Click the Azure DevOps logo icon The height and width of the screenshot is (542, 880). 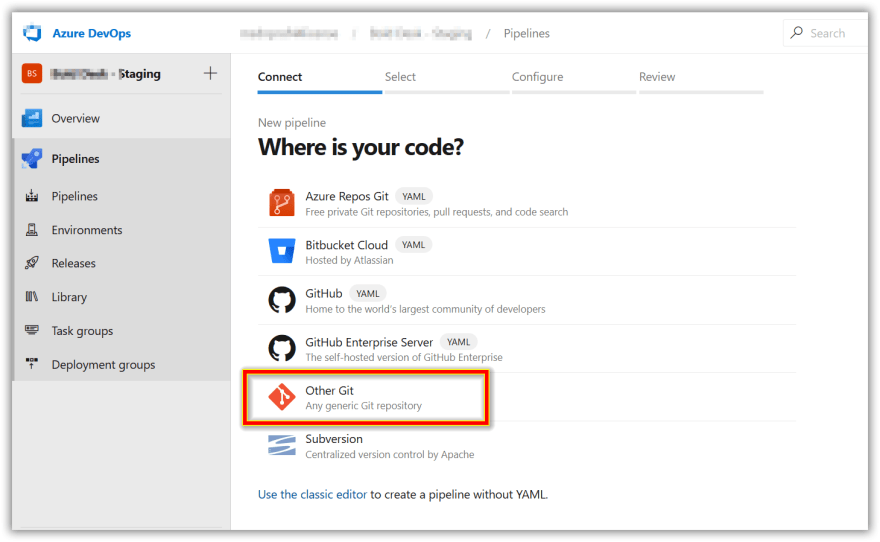coord(32,33)
